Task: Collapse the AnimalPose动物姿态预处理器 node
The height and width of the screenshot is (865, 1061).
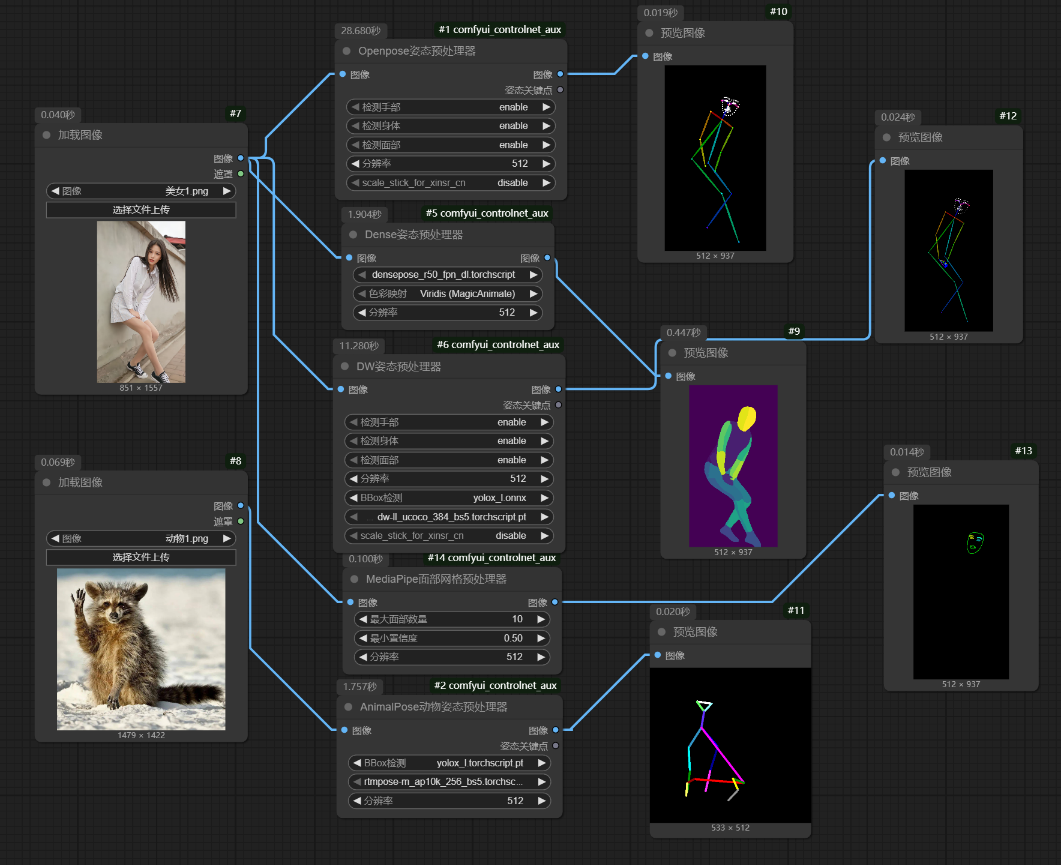Action: 350,705
